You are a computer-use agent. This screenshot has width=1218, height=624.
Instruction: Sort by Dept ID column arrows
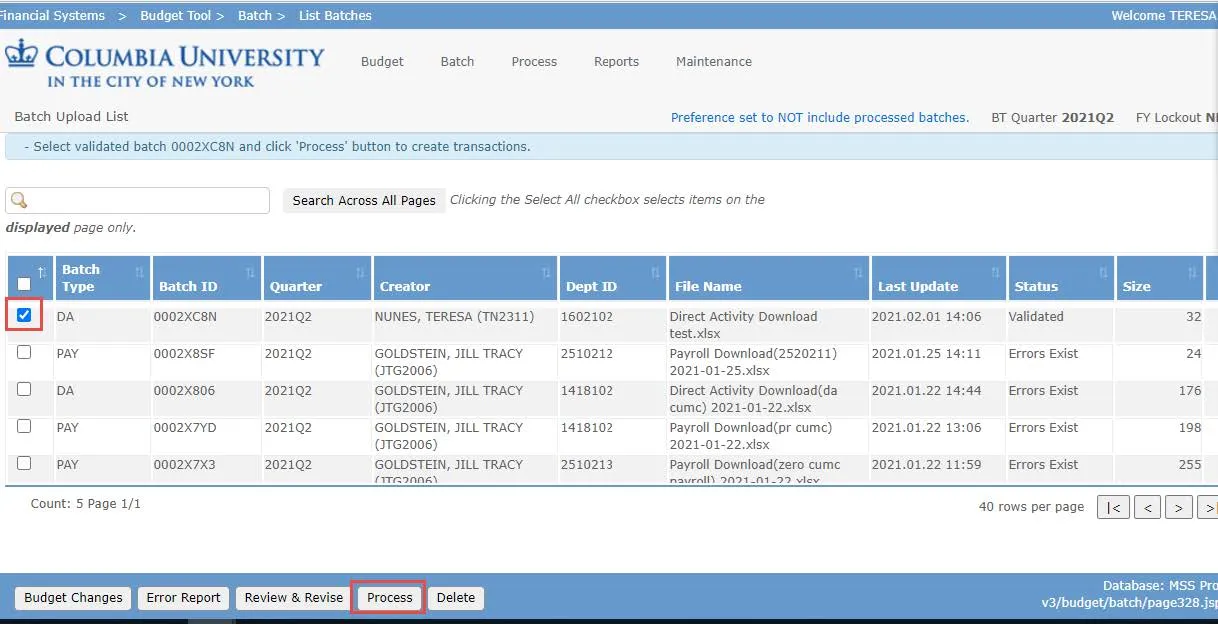(655, 272)
